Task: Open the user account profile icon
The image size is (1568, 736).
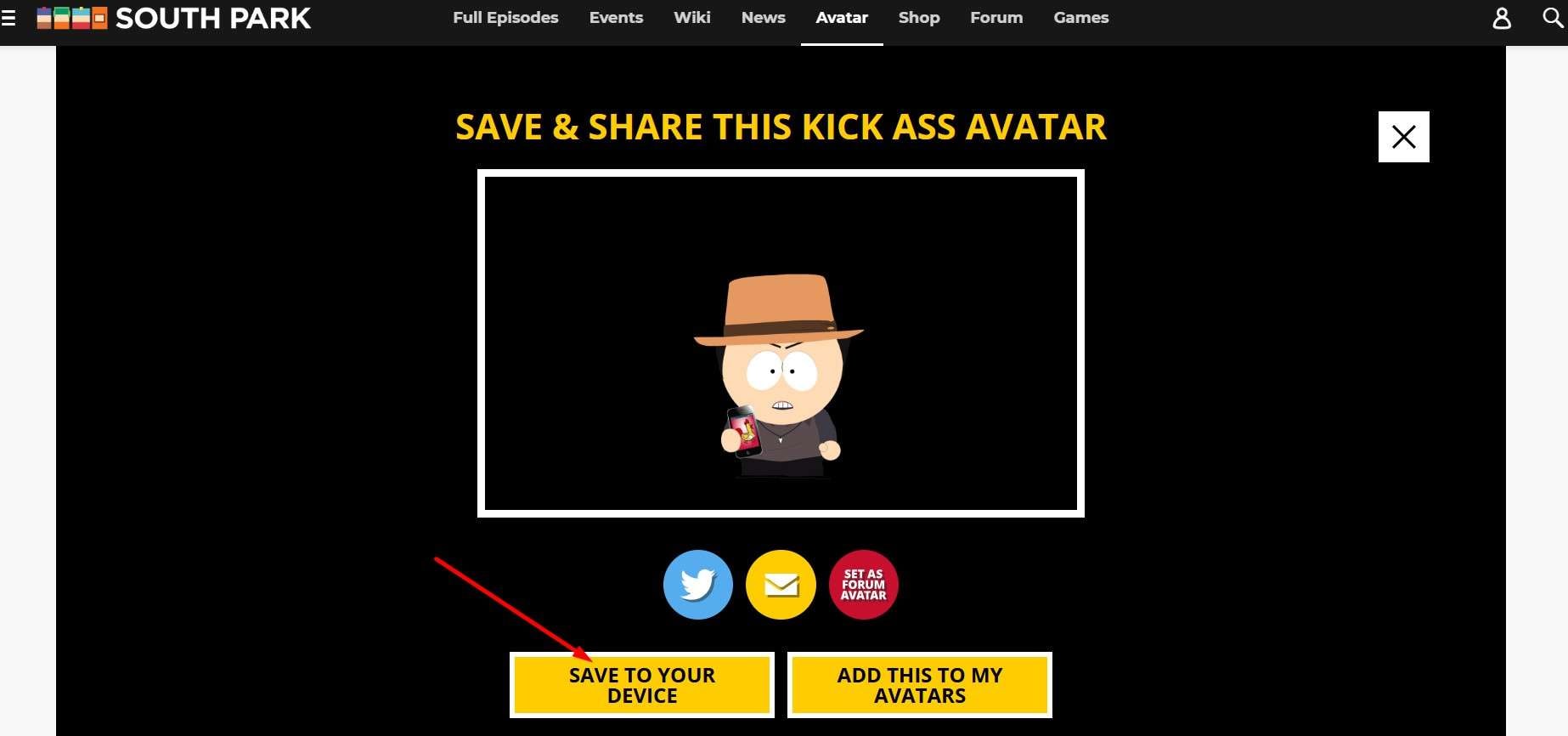Action: 1502,18
